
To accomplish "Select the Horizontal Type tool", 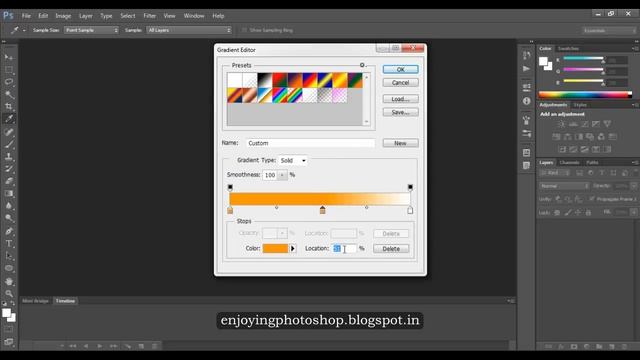I will tap(9, 244).
